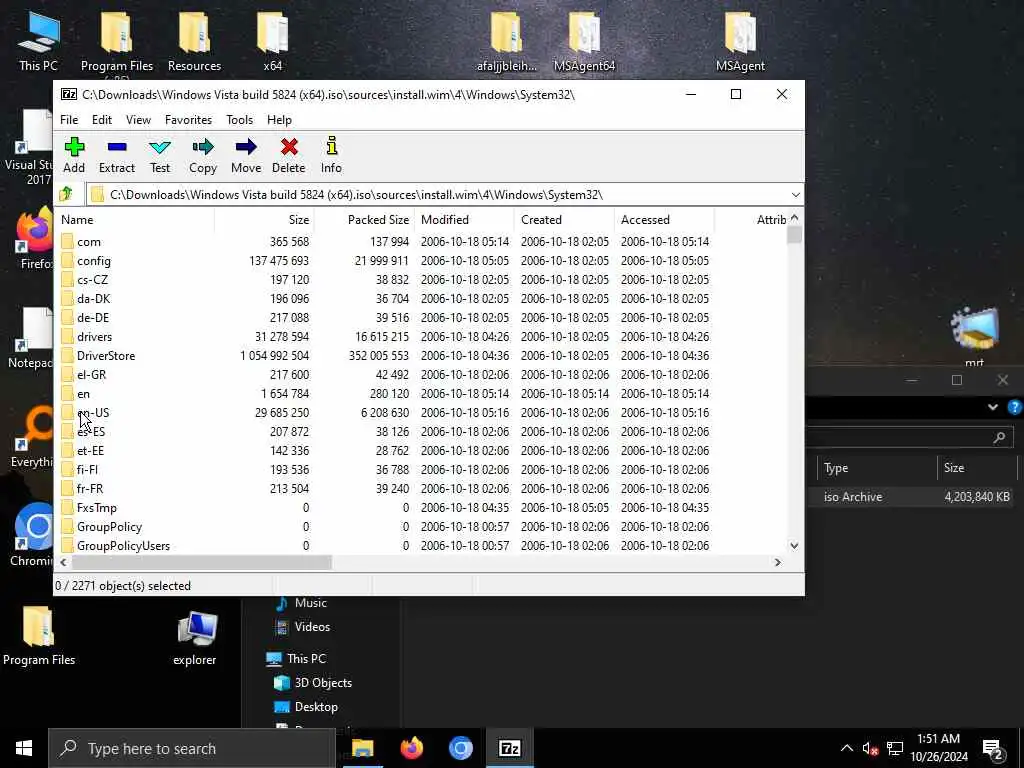The width and height of the screenshot is (1024, 768).
Task: Show hidden system tray icons
Action: tap(846, 748)
